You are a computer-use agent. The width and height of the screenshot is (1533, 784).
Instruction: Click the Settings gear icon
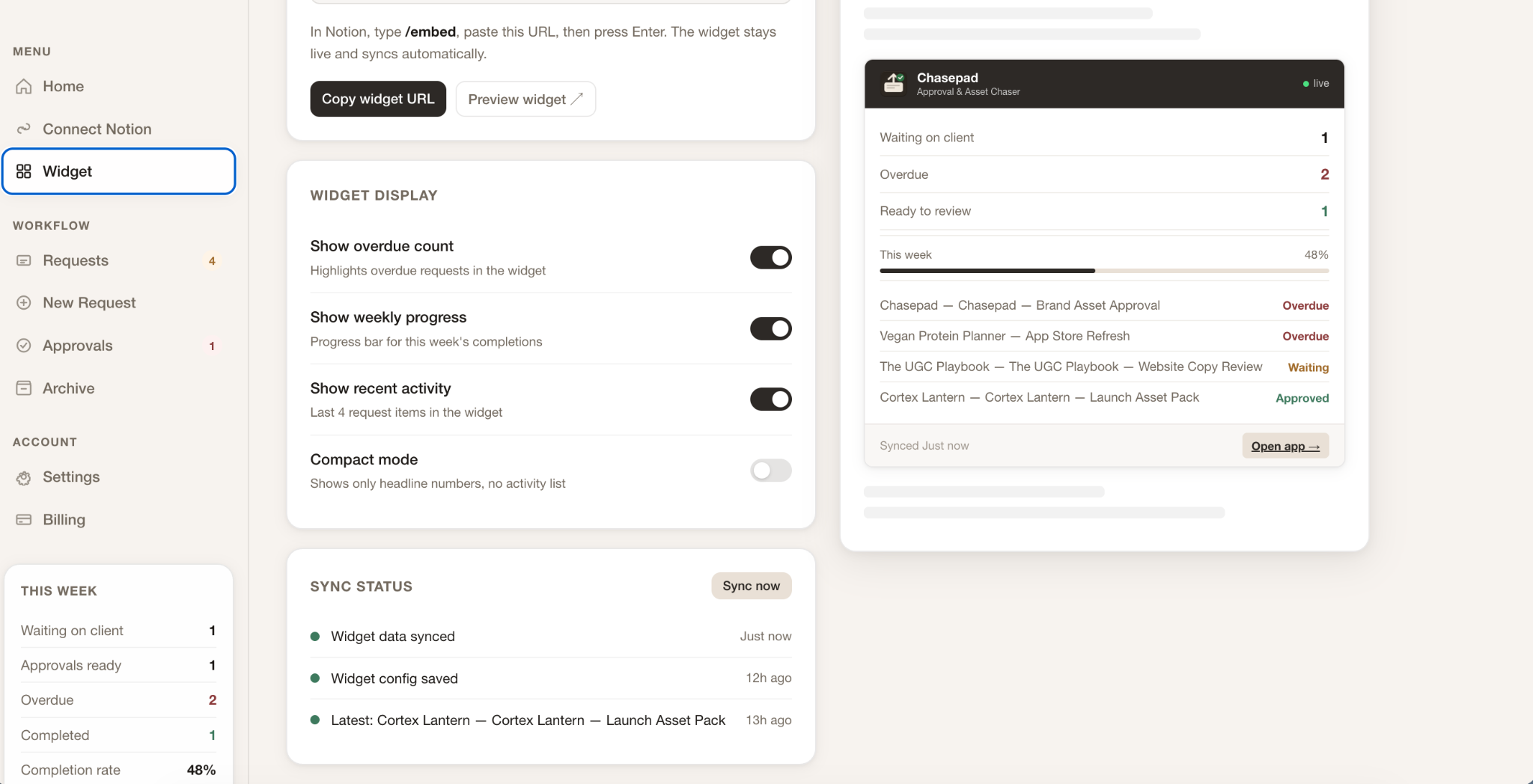(24, 477)
